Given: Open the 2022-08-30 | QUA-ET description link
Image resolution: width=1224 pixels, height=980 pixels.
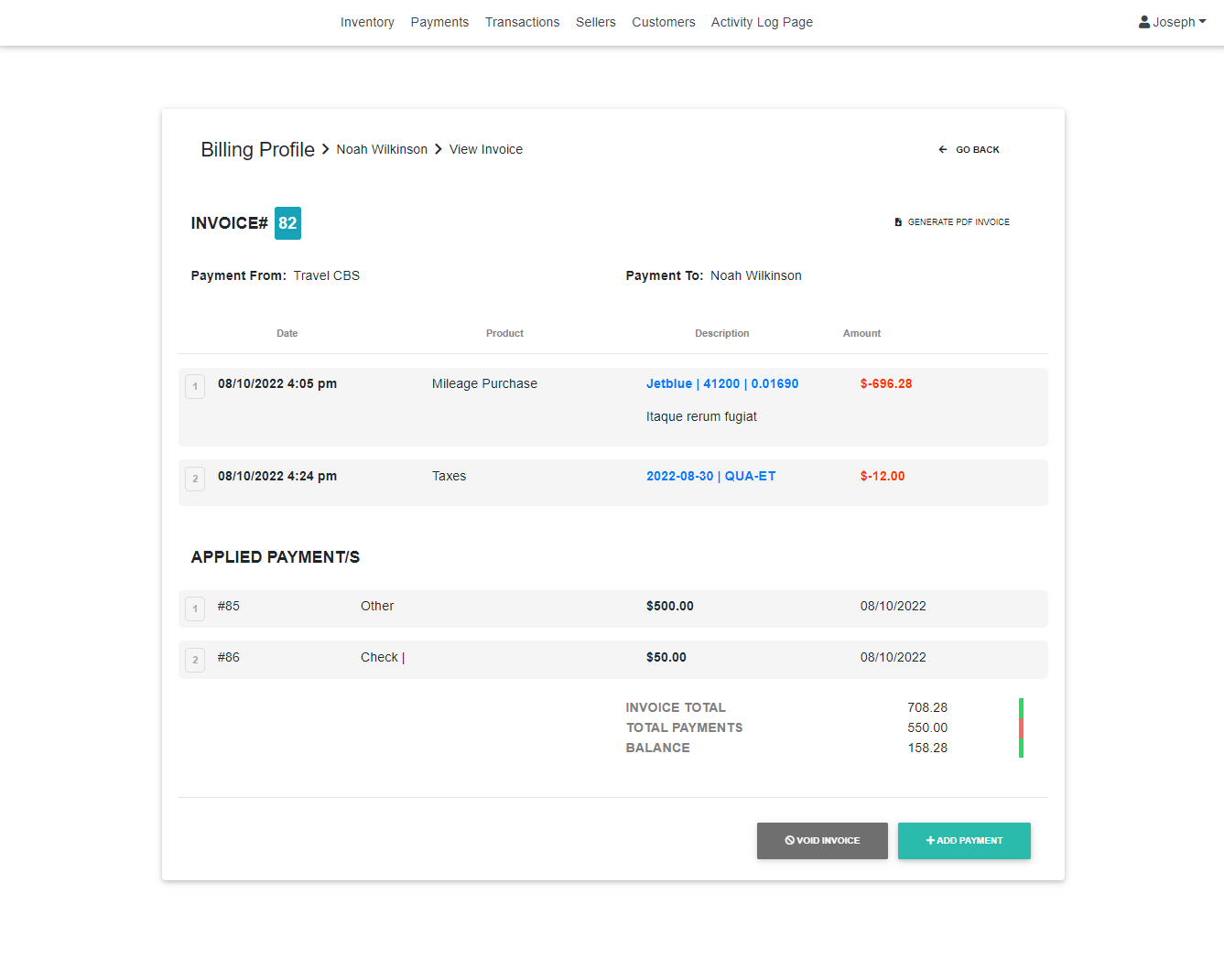Looking at the screenshot, I should [710, 477].
